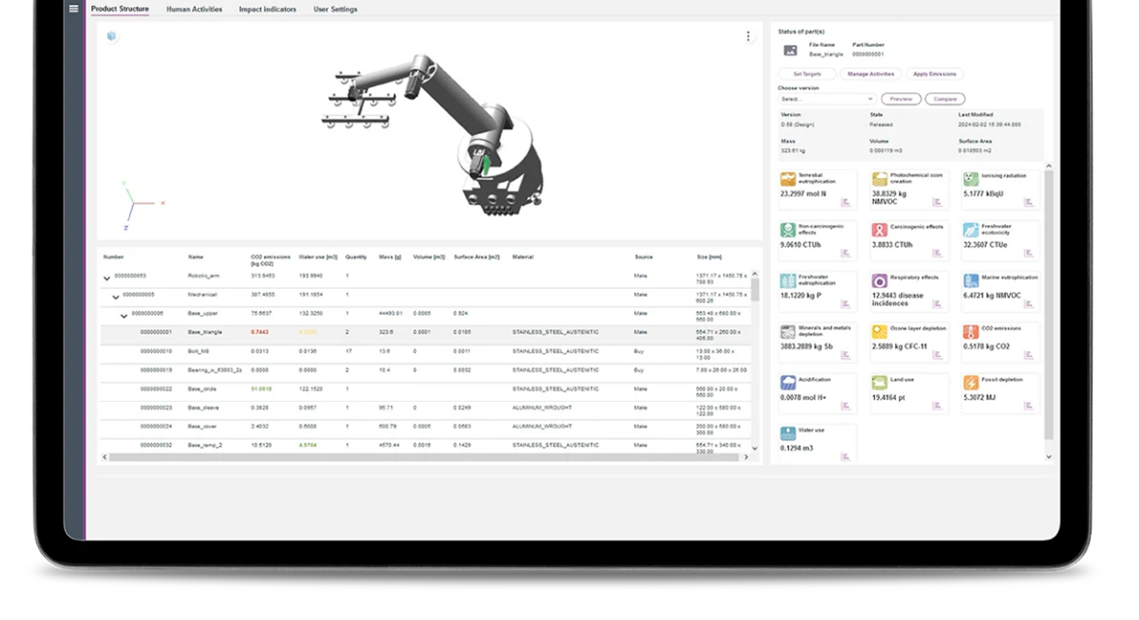Click the 3D cube view icon
The width and height of the screenshot is (1139, 620).
[112, 36]
